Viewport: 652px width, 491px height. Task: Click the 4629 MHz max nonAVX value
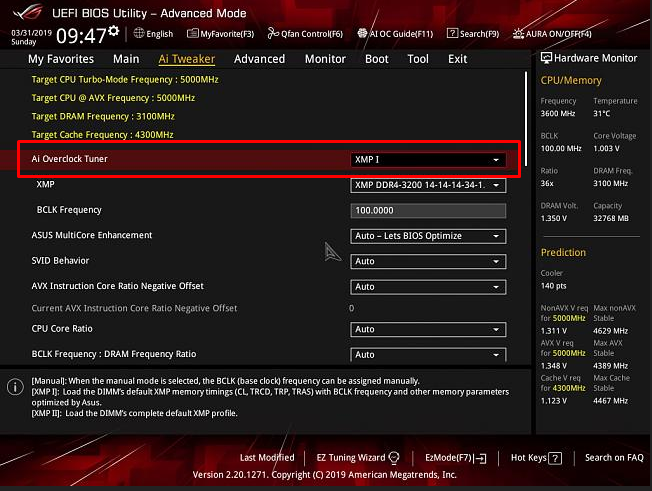point(610,331)
